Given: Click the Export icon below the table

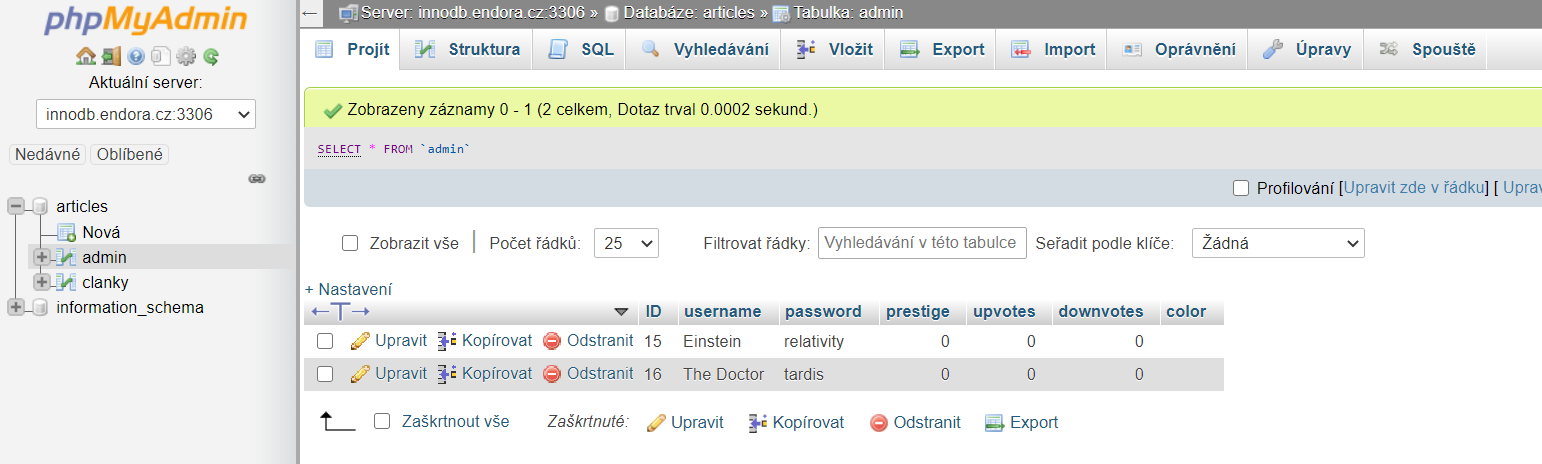Looking at the screenshot, I should pos(993,423).
